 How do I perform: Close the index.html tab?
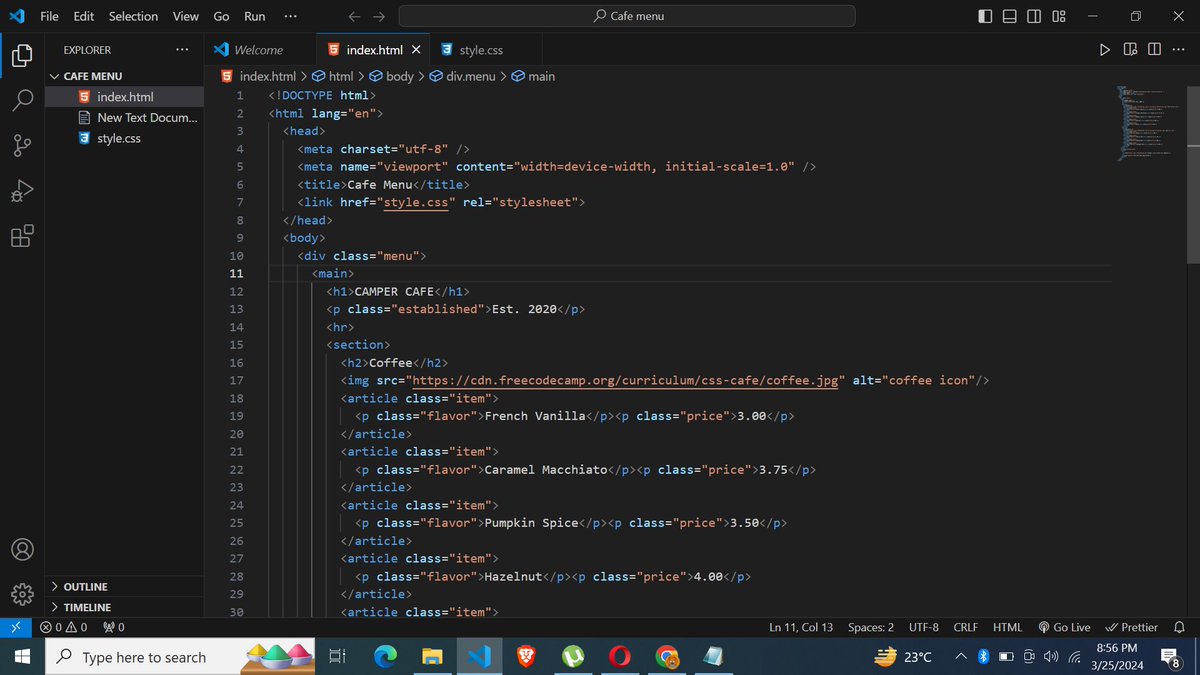click(416, 49)
